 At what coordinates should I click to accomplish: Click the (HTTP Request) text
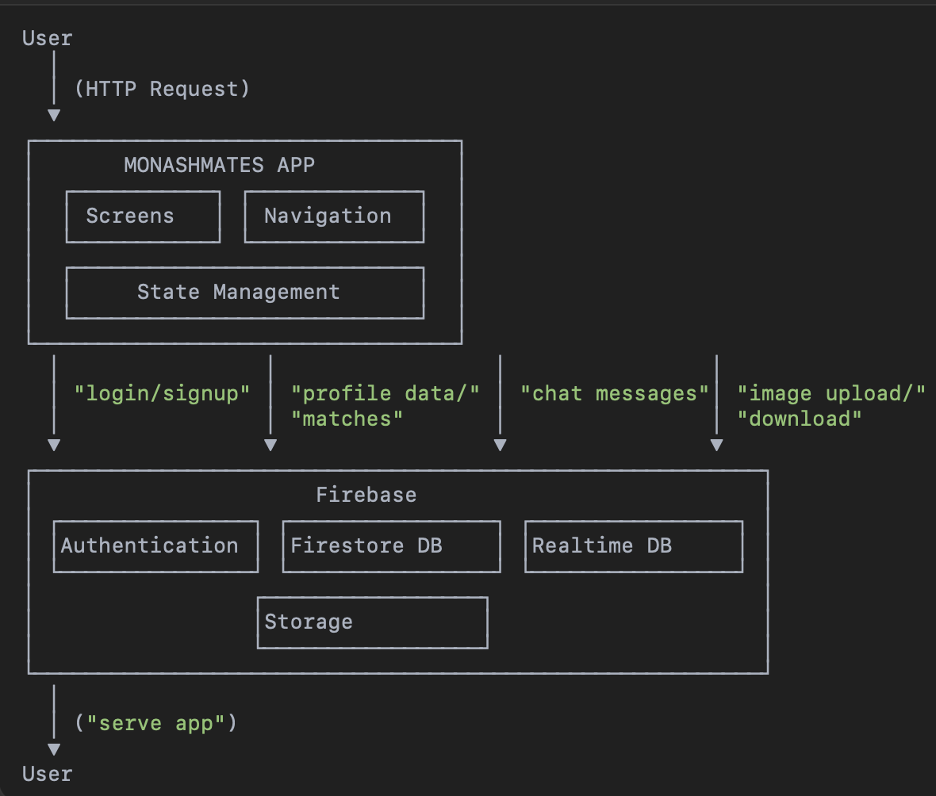[x=162, y=89]
